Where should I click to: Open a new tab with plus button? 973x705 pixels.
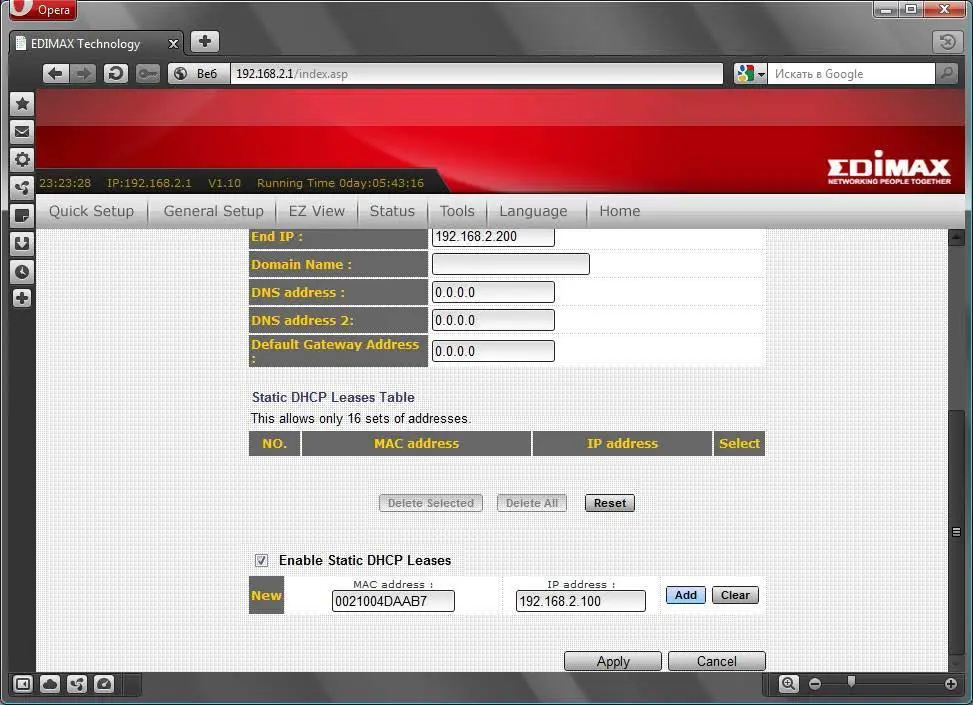coord(204,42)
